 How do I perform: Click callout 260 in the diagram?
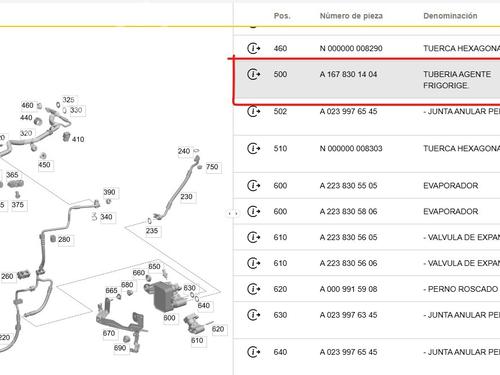pyautogui.click(x=7, y=276)
